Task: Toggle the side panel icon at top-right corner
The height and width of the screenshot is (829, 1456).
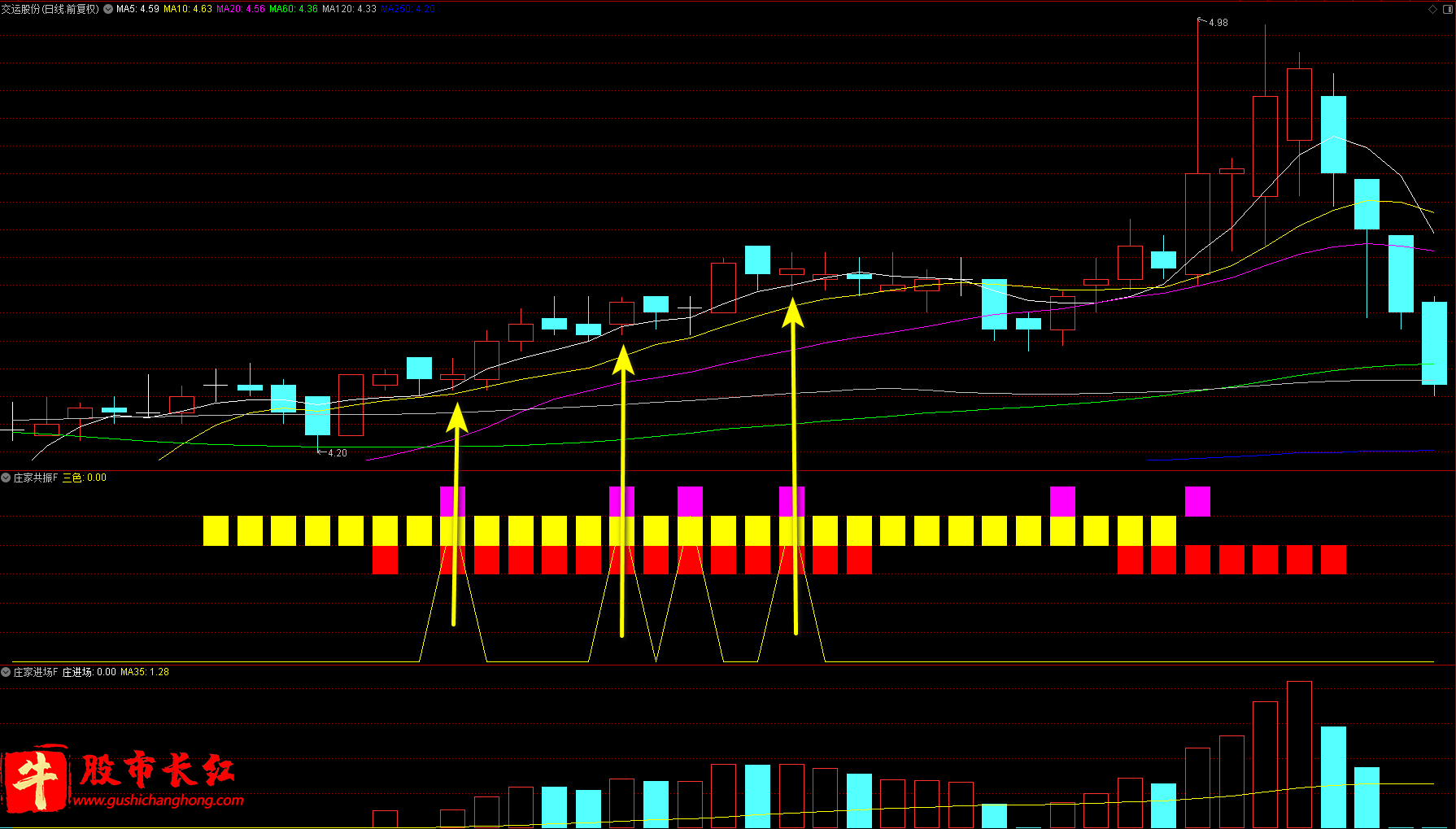Action: click(1447, 9)
